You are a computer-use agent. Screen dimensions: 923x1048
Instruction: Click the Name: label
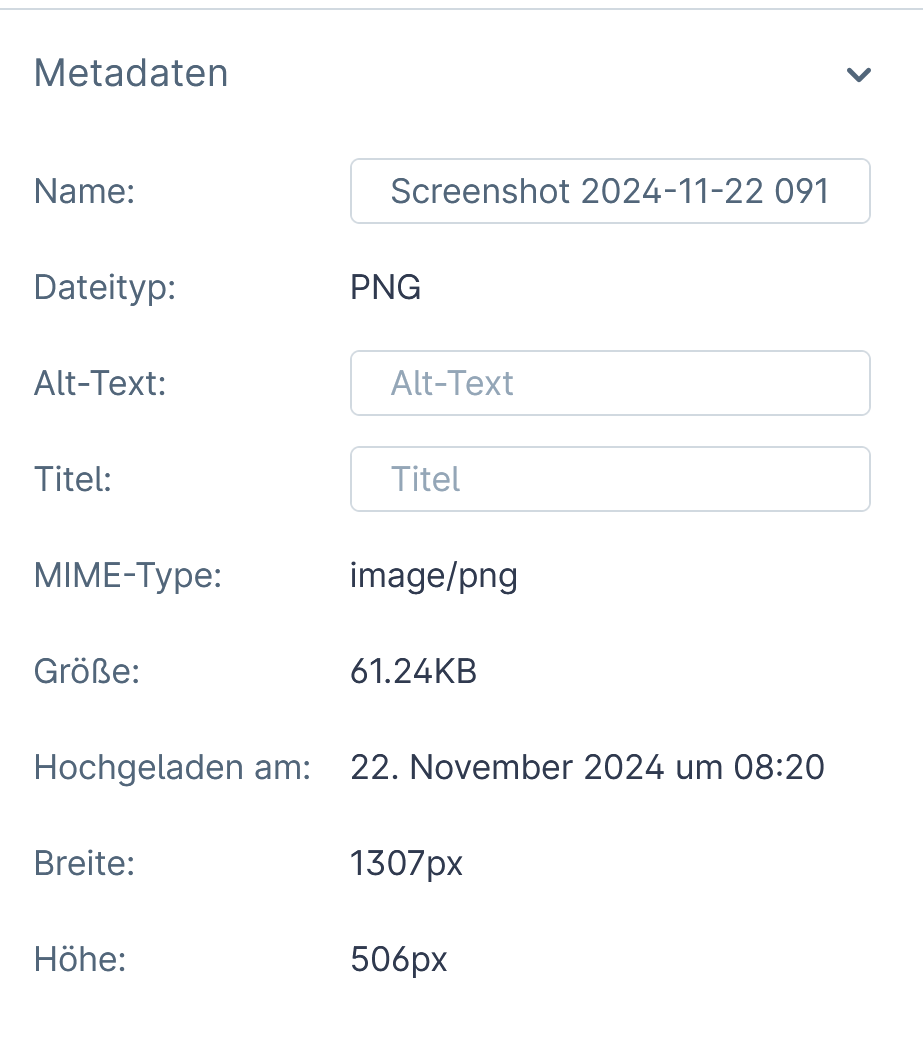84,191
